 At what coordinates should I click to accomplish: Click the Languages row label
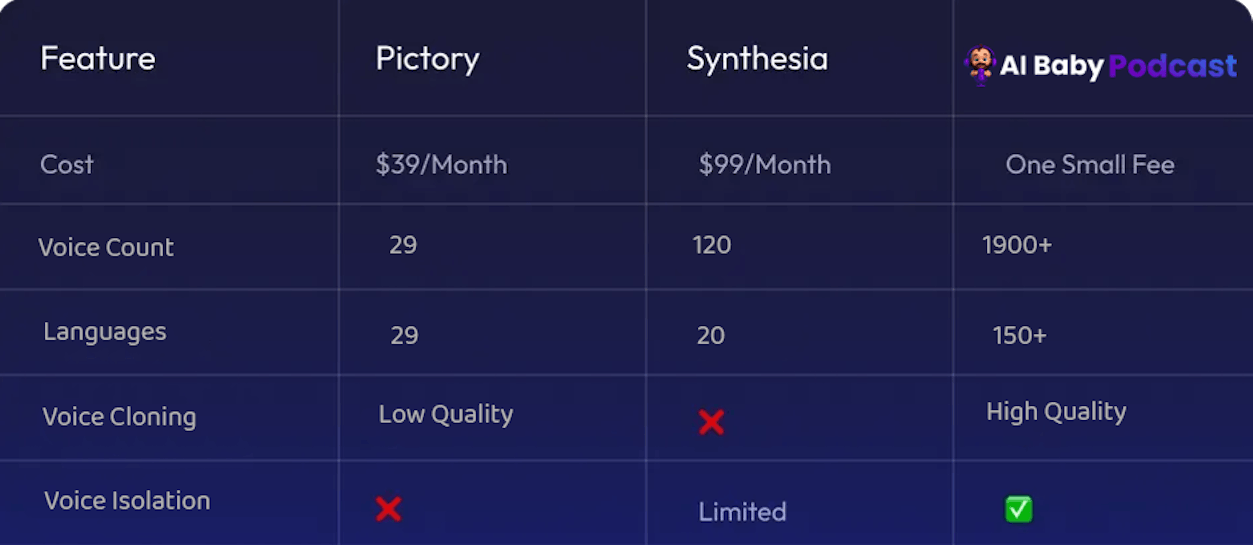(x=105, y=332)
